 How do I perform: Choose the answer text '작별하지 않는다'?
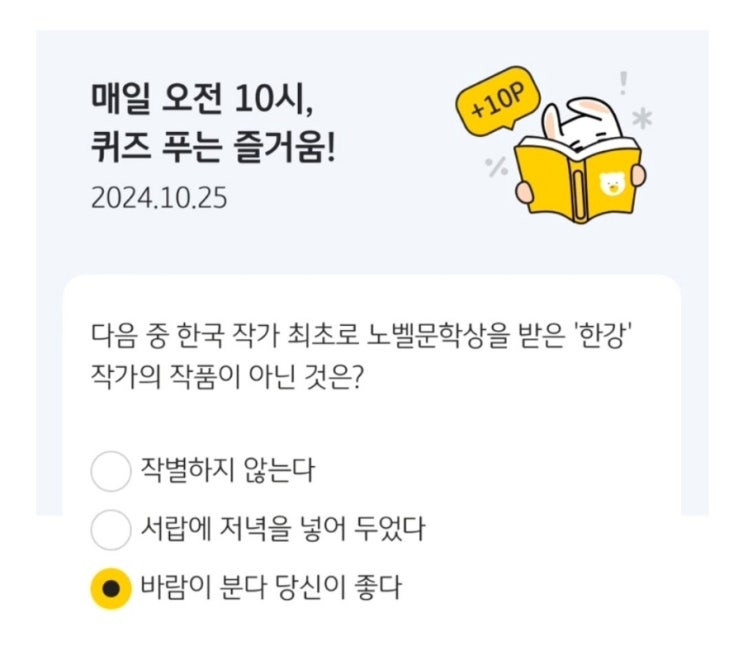227,470
